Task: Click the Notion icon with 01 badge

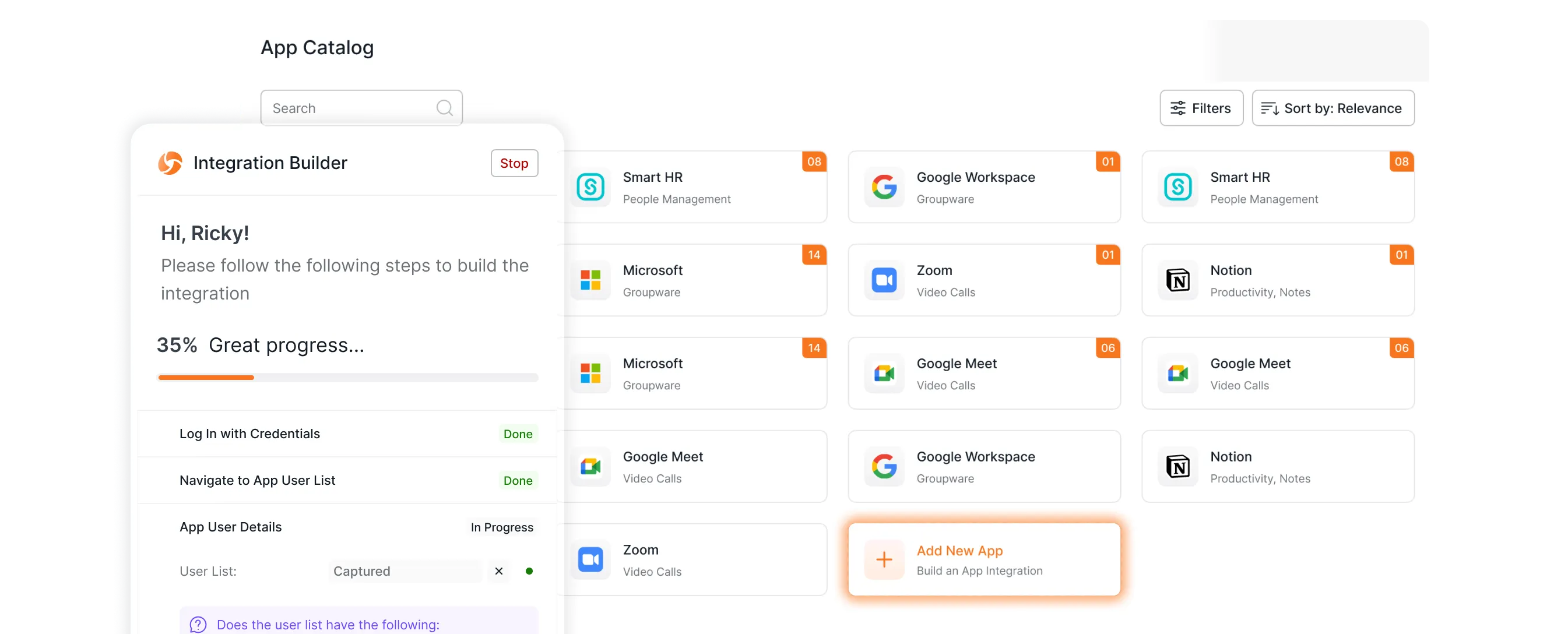Action: click(1178, 280)
